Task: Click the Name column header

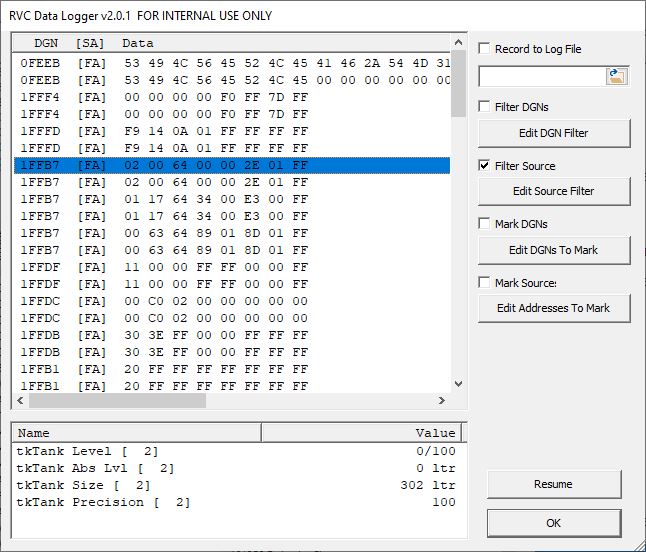Action: 137,433
